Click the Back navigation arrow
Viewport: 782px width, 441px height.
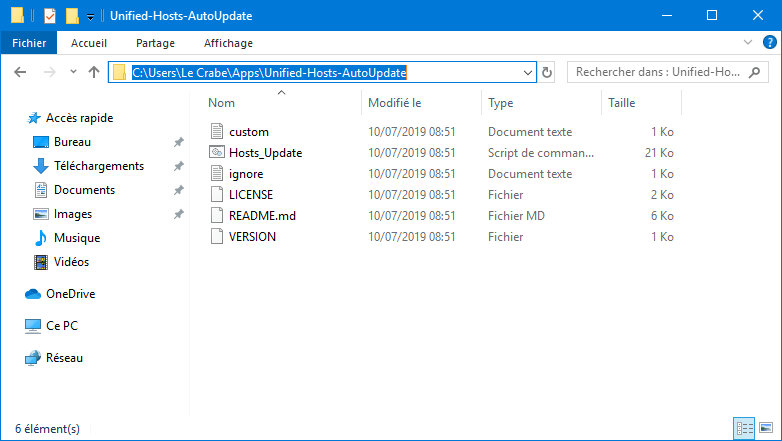point(20,72)
